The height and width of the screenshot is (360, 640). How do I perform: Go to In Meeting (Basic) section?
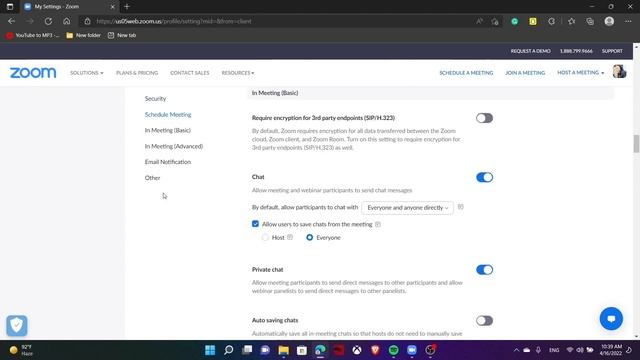click(x=167, y=130)
